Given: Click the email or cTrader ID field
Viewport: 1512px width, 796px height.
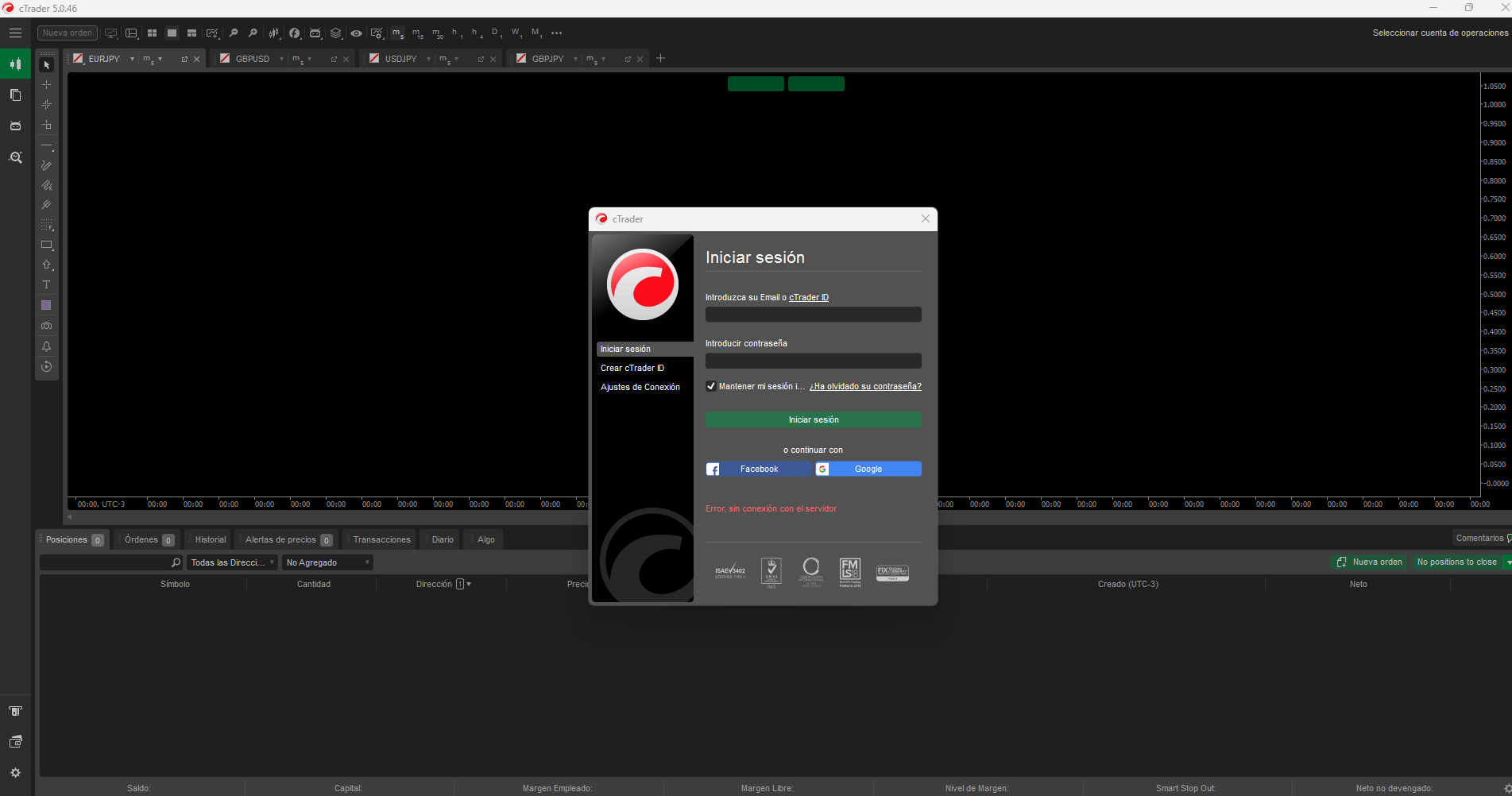Looking at the screenshot, I should (x=813, y=315).
